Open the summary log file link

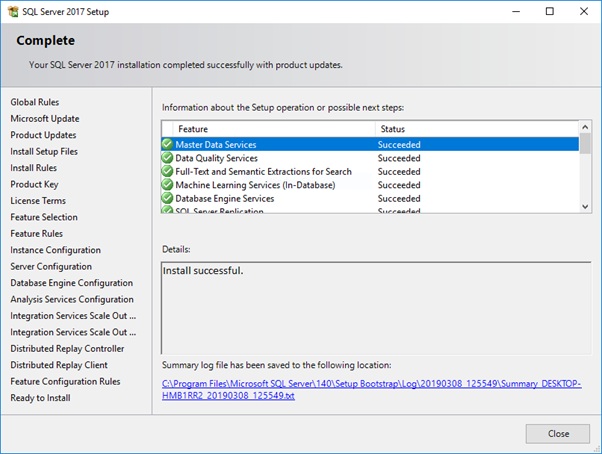point(371,390)
